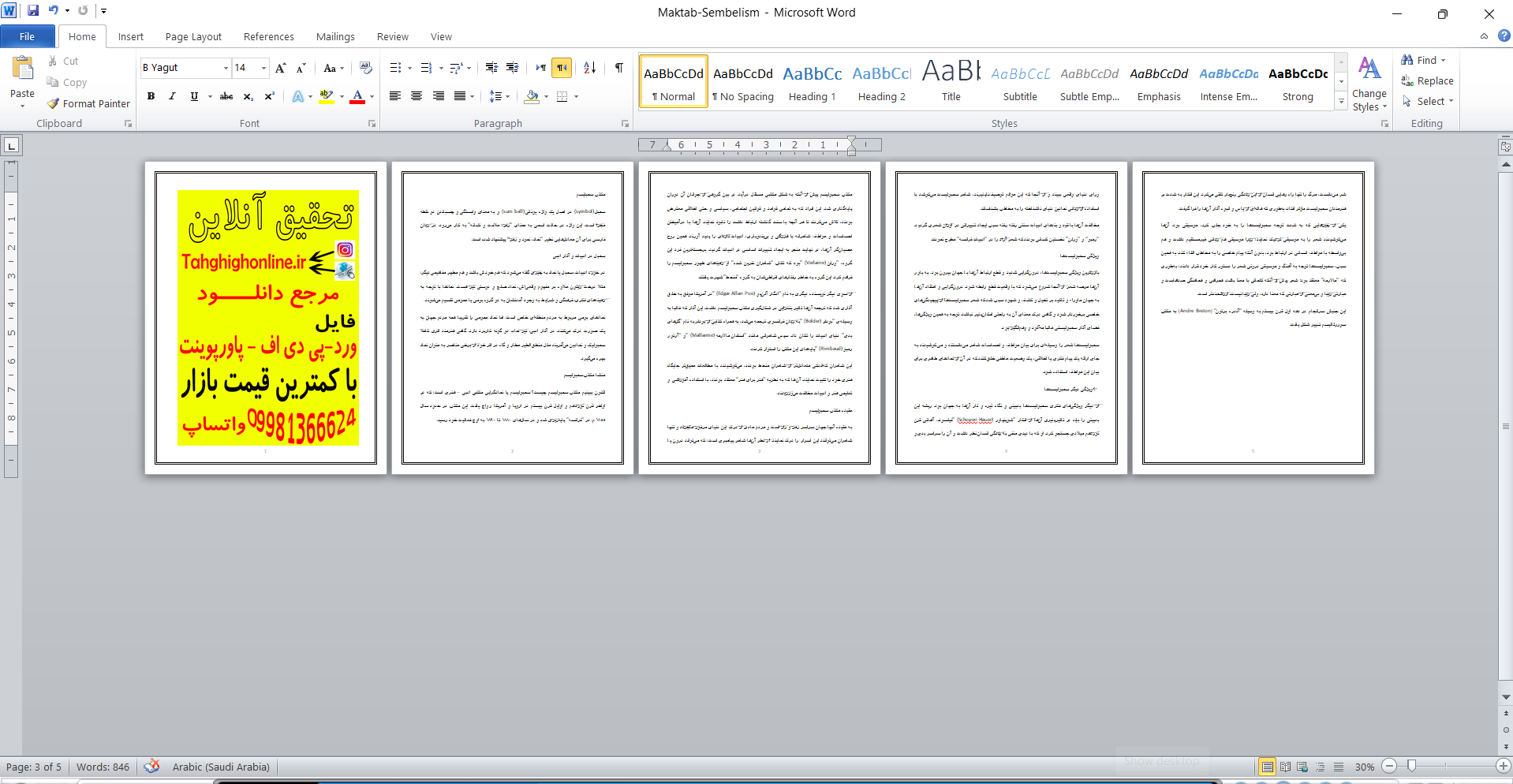
Task: Toggle Italic formatting
Action: [172, 96]
